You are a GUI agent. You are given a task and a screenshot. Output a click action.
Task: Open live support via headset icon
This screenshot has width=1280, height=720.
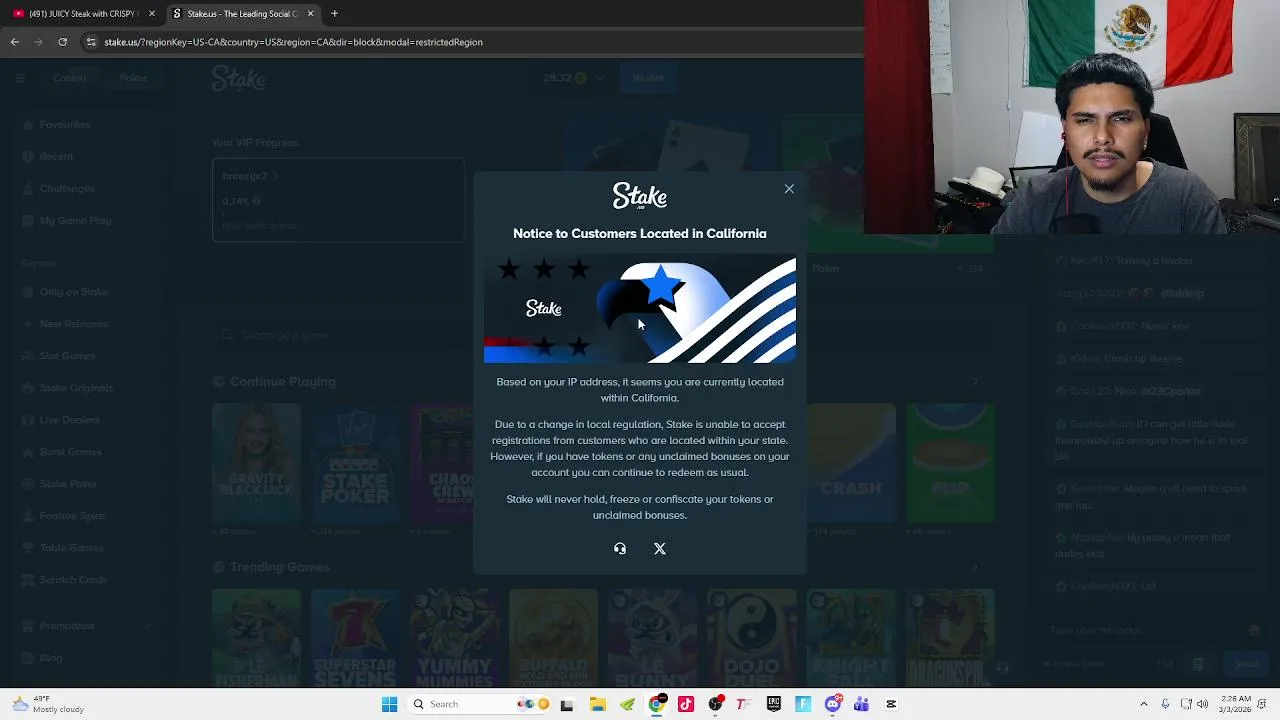(620, 548)
